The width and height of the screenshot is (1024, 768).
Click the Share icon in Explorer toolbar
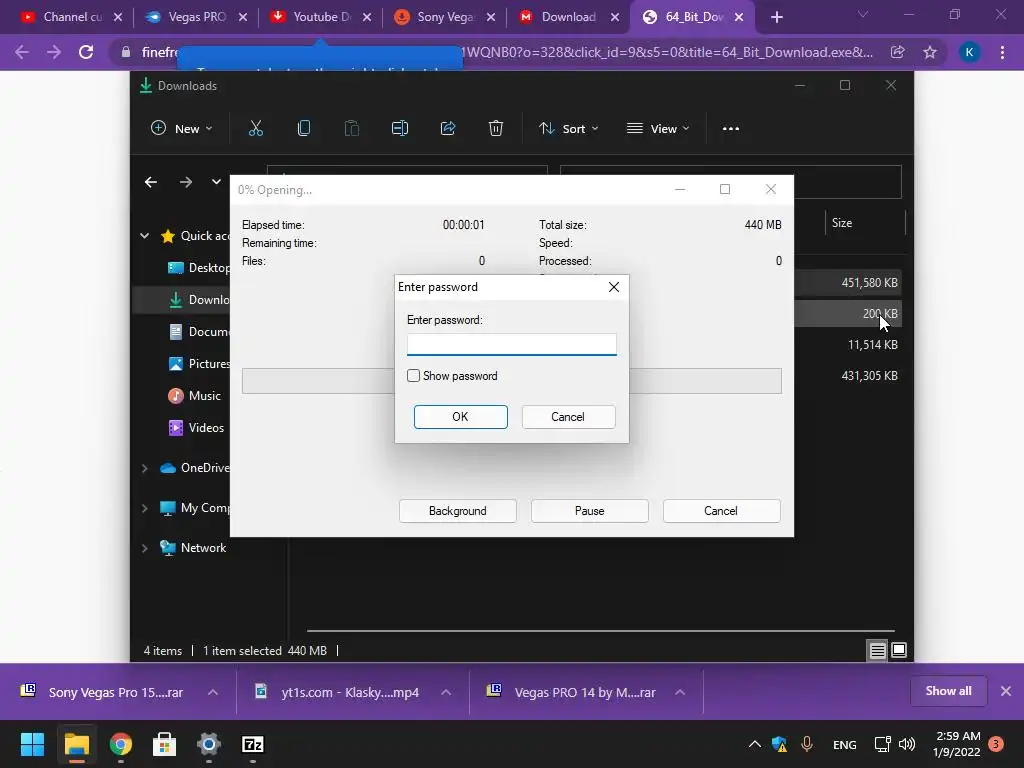(448, 129)
